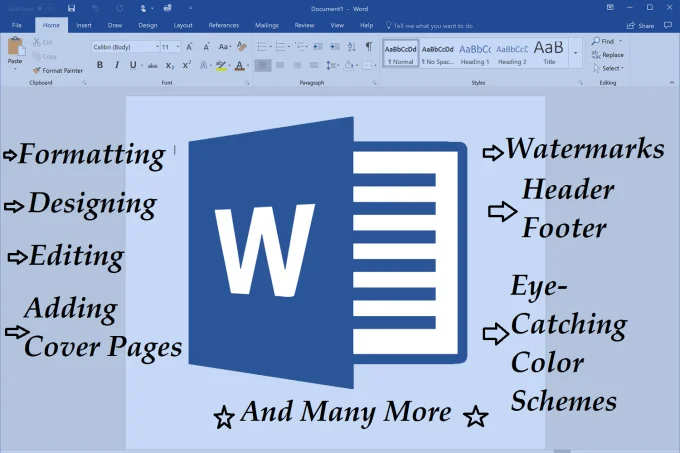Open the Select dropdown in Editing

608,68
